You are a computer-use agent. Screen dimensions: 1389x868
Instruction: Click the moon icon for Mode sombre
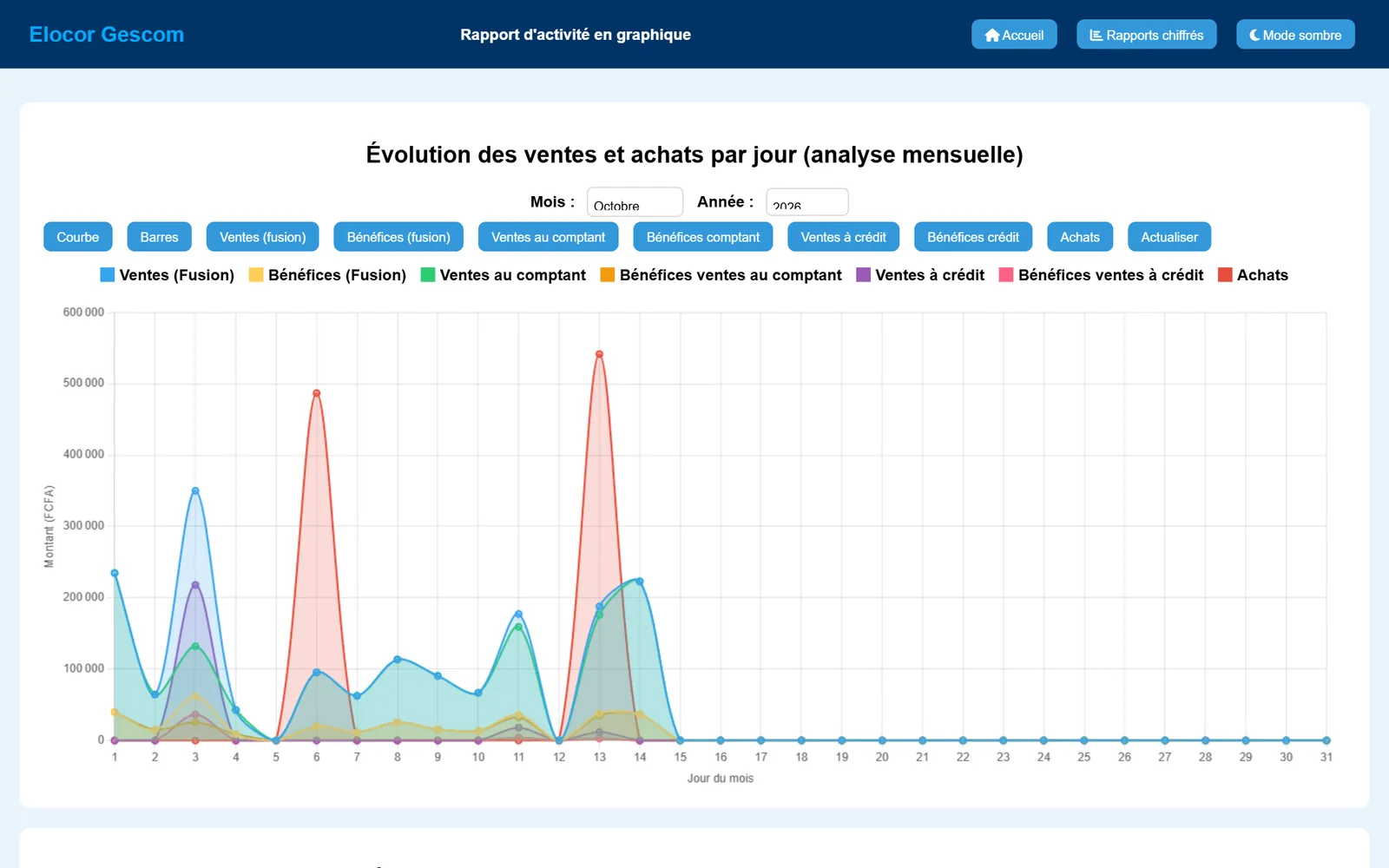[x=1254, y=36]
